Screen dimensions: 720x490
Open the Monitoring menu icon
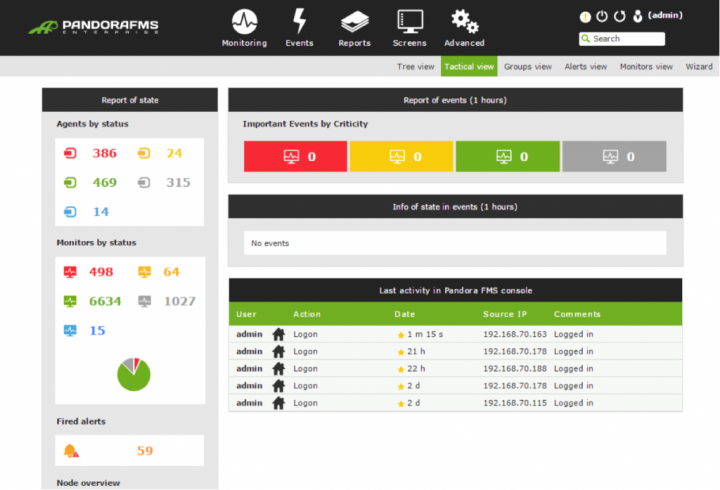[244, 22]
